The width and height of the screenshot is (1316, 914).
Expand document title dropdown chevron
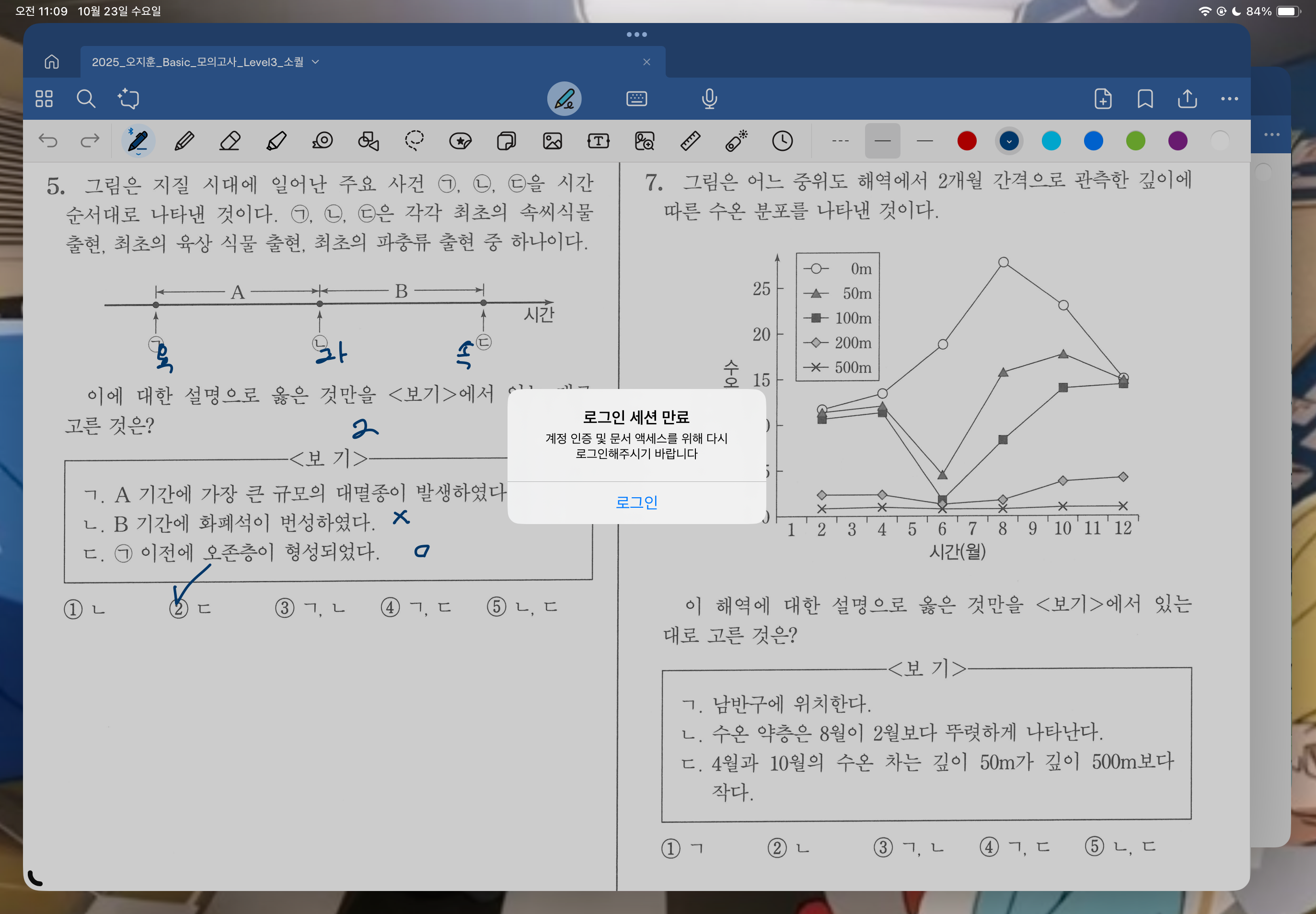(x=316, y=62)
